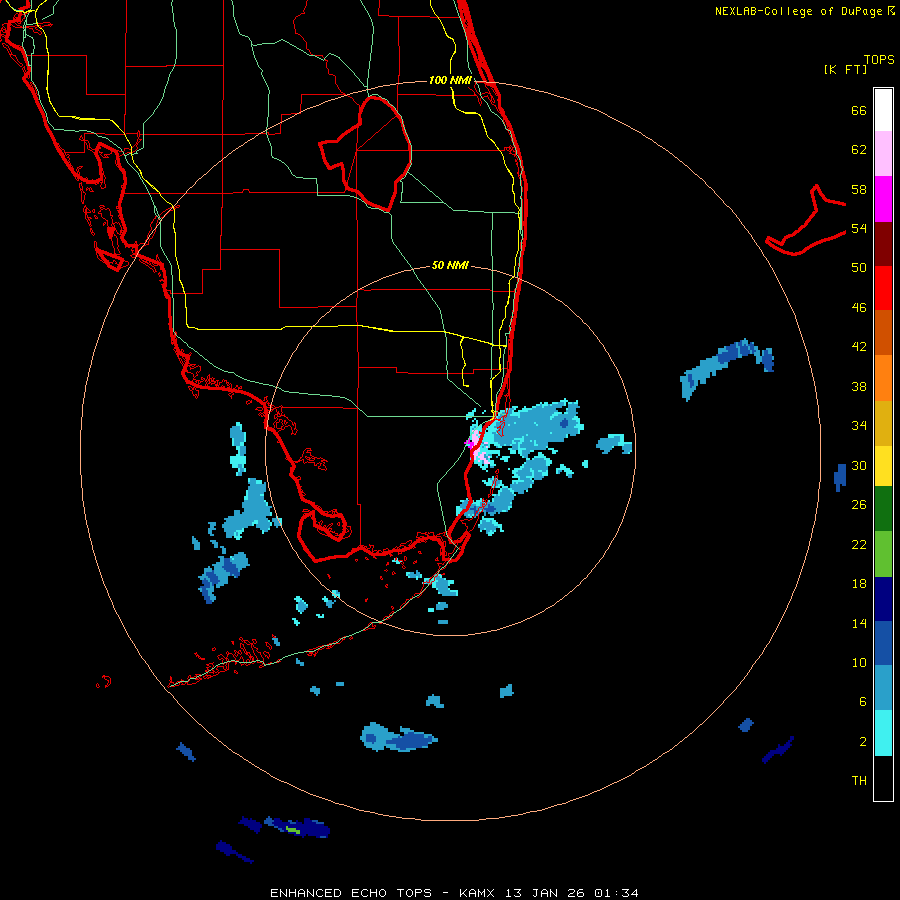Click the 42 legend value
The width and height of the screenshot is (900, 900).
[859, 347]
